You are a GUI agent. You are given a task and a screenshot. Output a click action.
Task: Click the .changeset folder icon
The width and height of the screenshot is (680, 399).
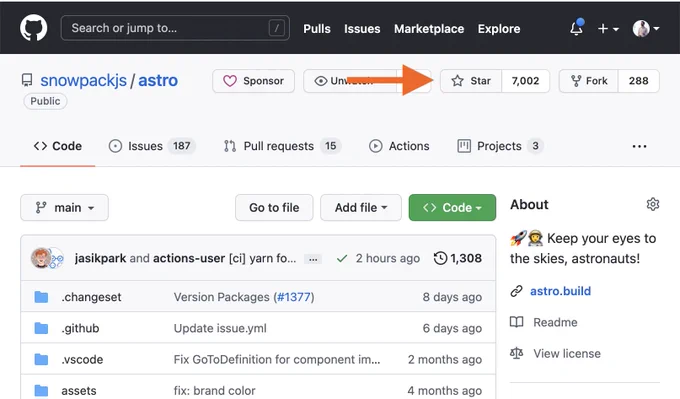(x=41, y=297)
